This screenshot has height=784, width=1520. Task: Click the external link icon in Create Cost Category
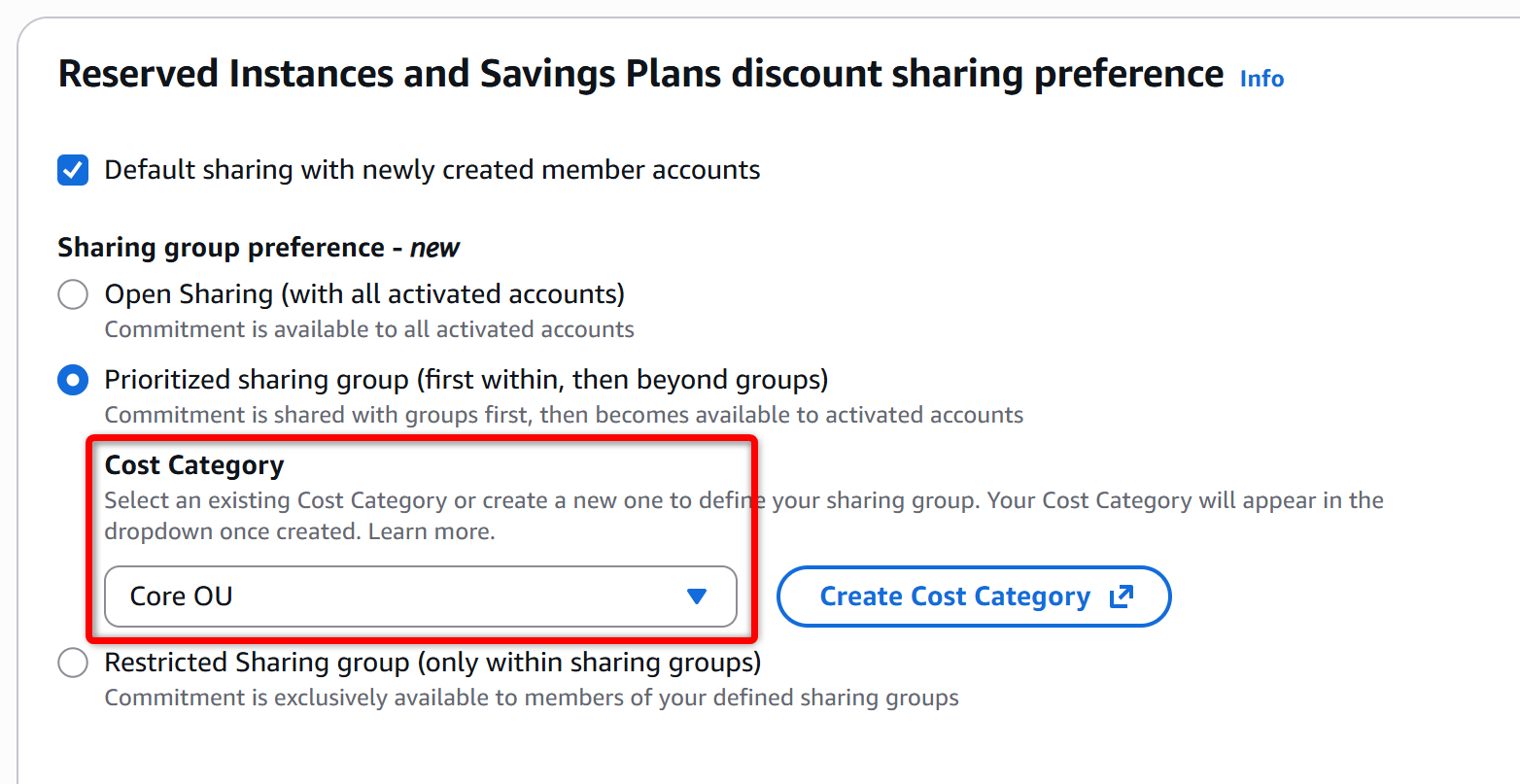pyautogui.click(x=1122, y=597)
